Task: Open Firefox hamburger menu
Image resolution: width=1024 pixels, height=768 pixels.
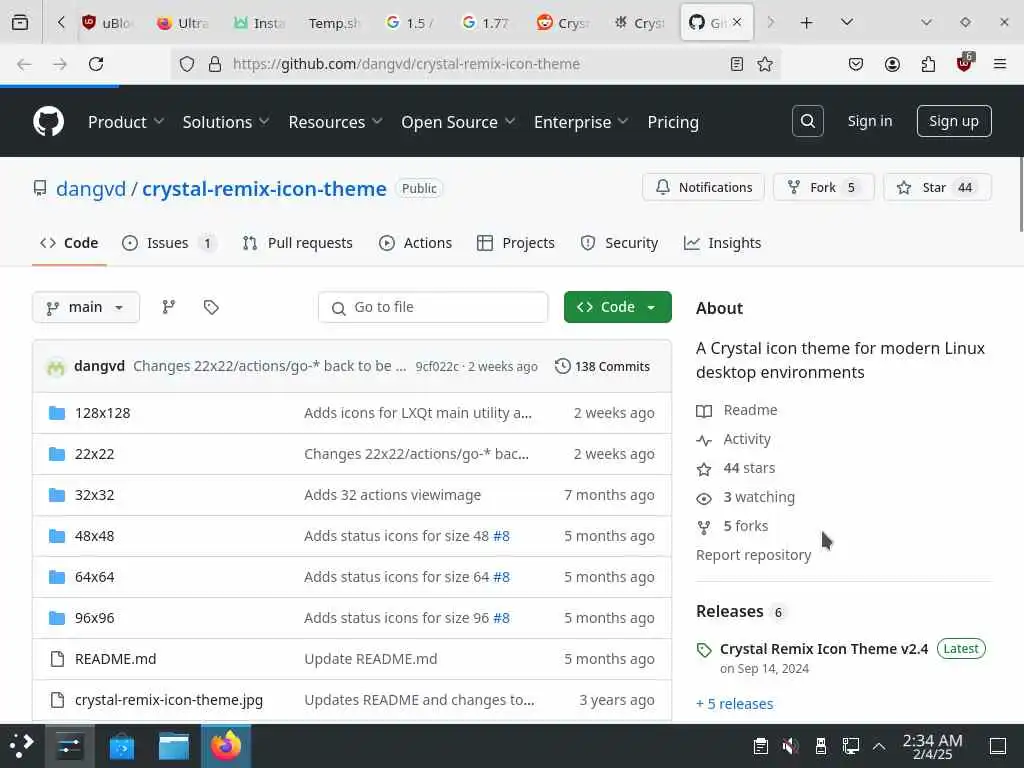Action: coord(1000,64)
